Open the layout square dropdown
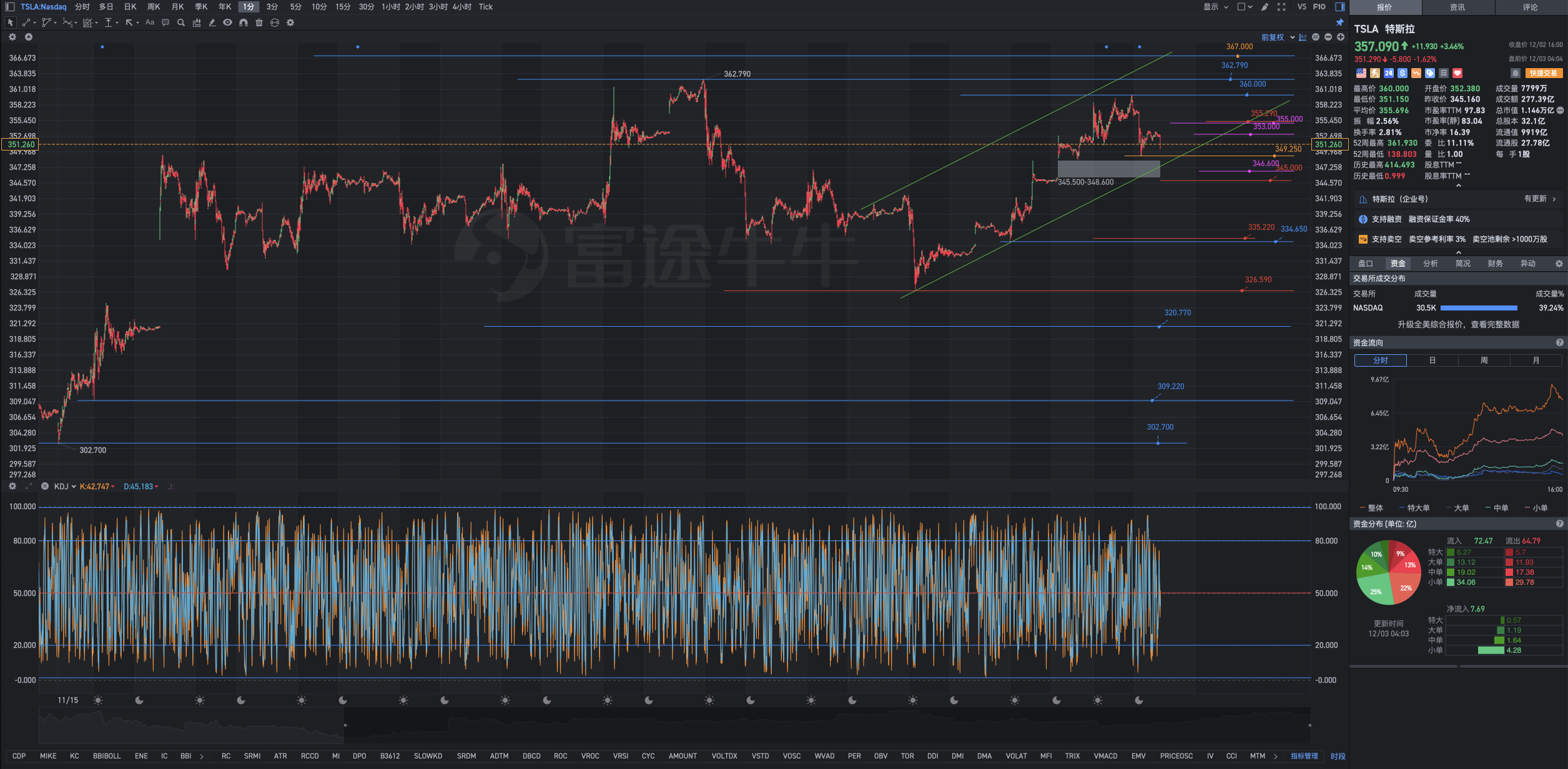This screenshot has width=1568, height=769. (x=1245, y=7)
